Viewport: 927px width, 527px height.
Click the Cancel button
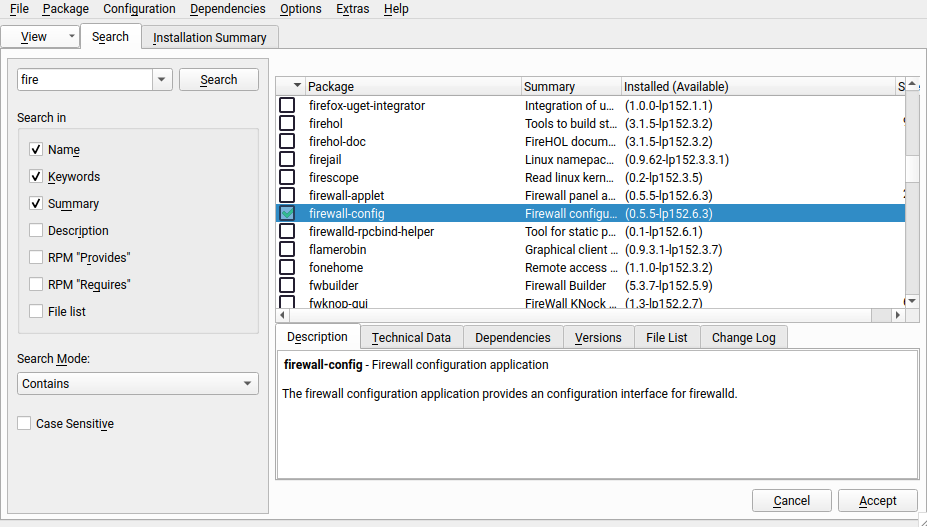pyautogui.click(x=792, y=501)
